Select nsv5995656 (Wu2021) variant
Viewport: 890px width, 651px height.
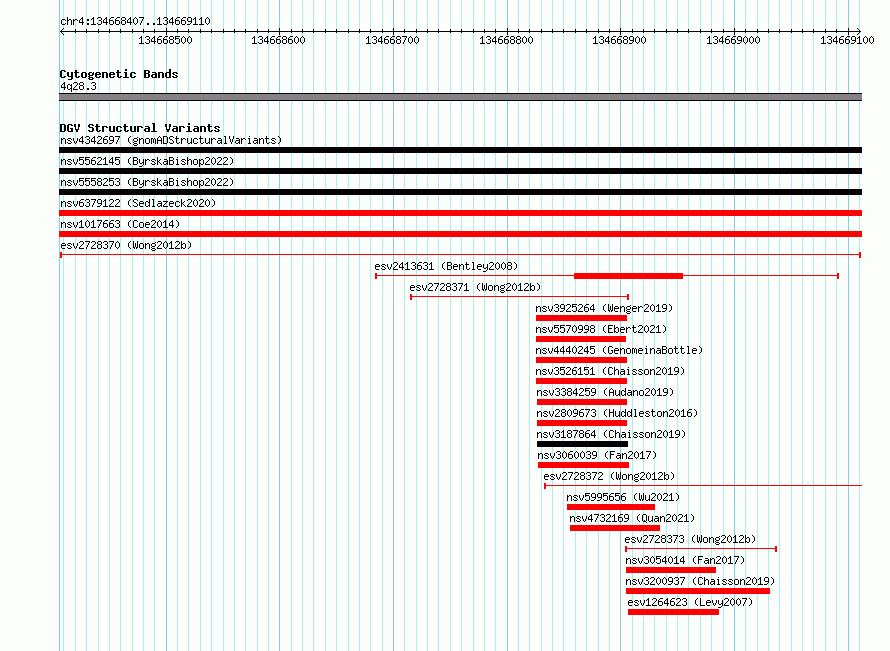coord(611,507)
